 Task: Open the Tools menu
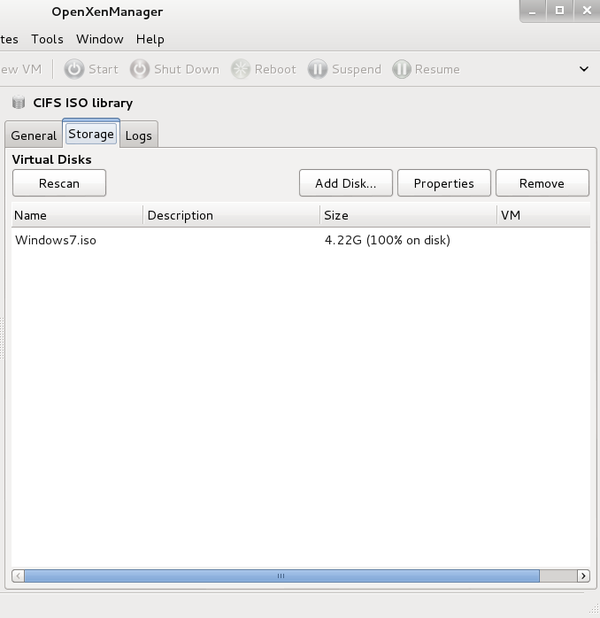tap(47, 39)
